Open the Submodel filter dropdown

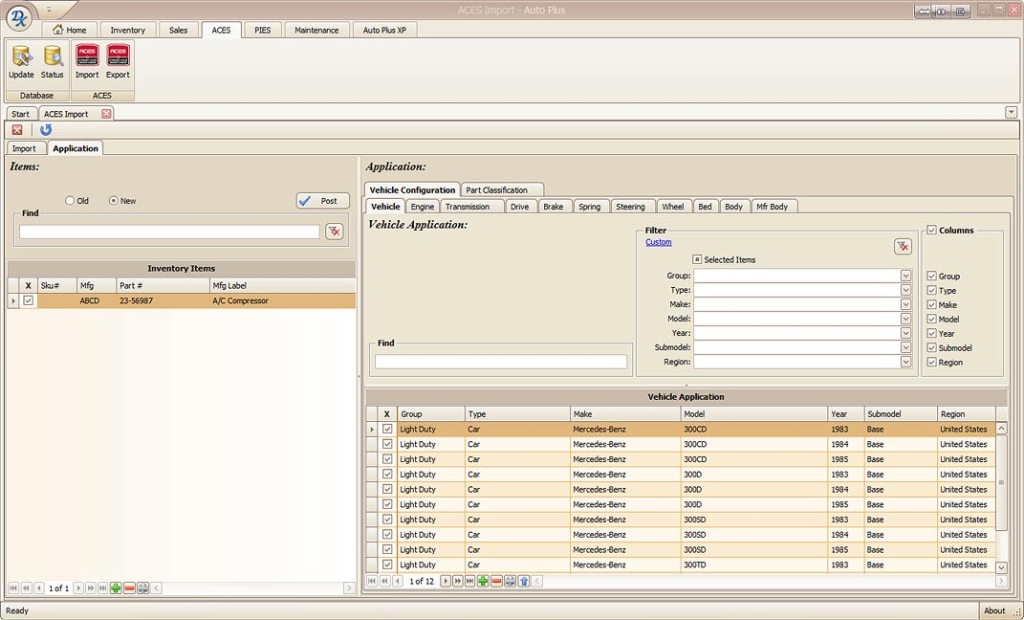coord(906,348)
